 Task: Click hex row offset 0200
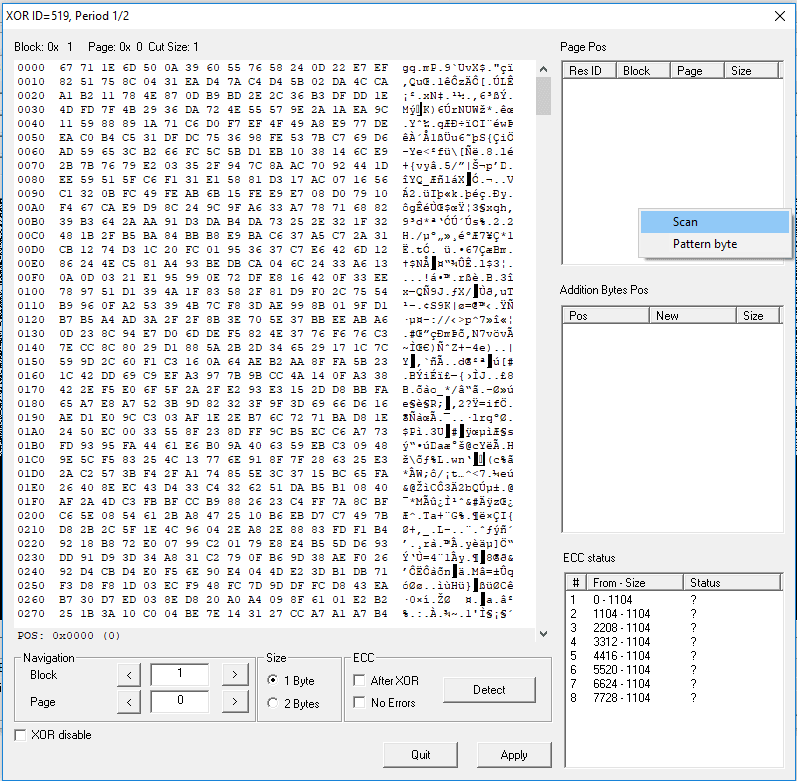[31, 515]
